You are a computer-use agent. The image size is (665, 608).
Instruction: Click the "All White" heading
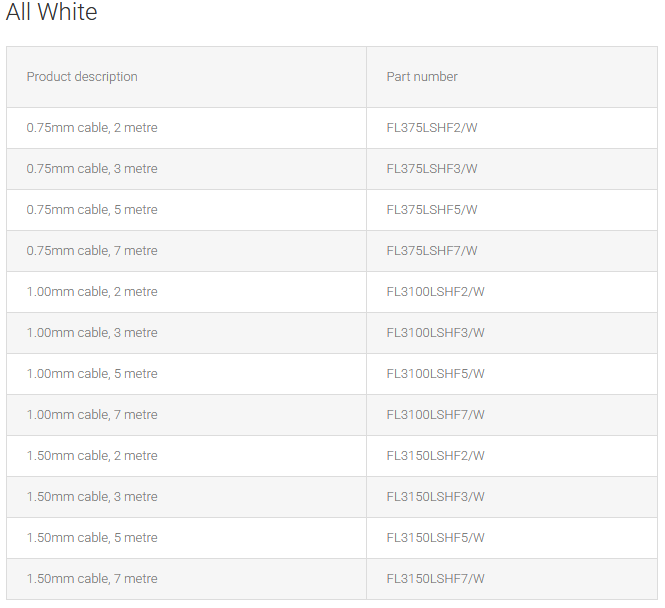[x=52, y=13]
